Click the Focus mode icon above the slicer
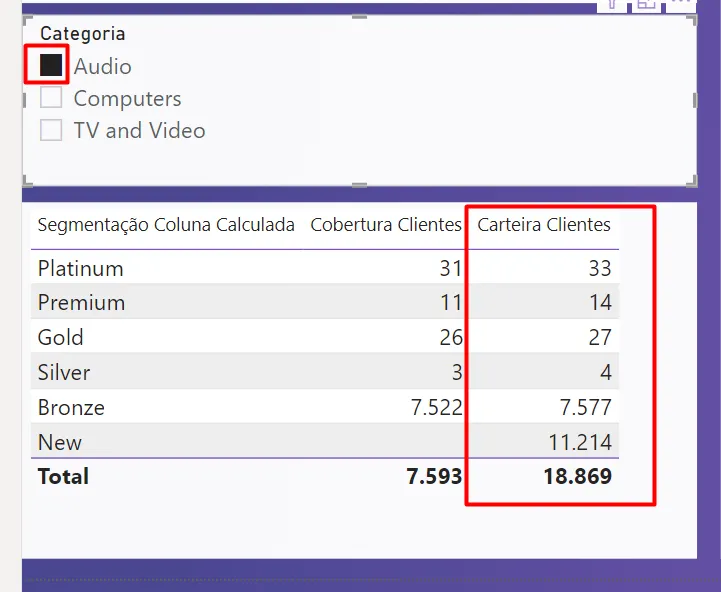Viewport: 721px width, 592px height. coord(646,3)
